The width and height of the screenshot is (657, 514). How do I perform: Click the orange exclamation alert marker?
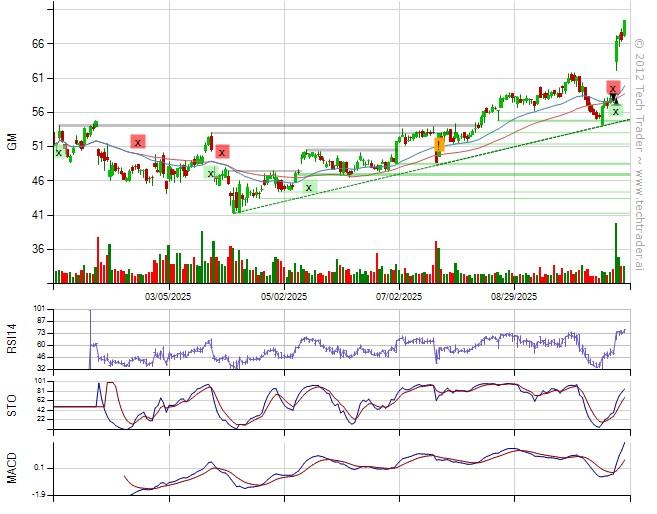point(439,145)
